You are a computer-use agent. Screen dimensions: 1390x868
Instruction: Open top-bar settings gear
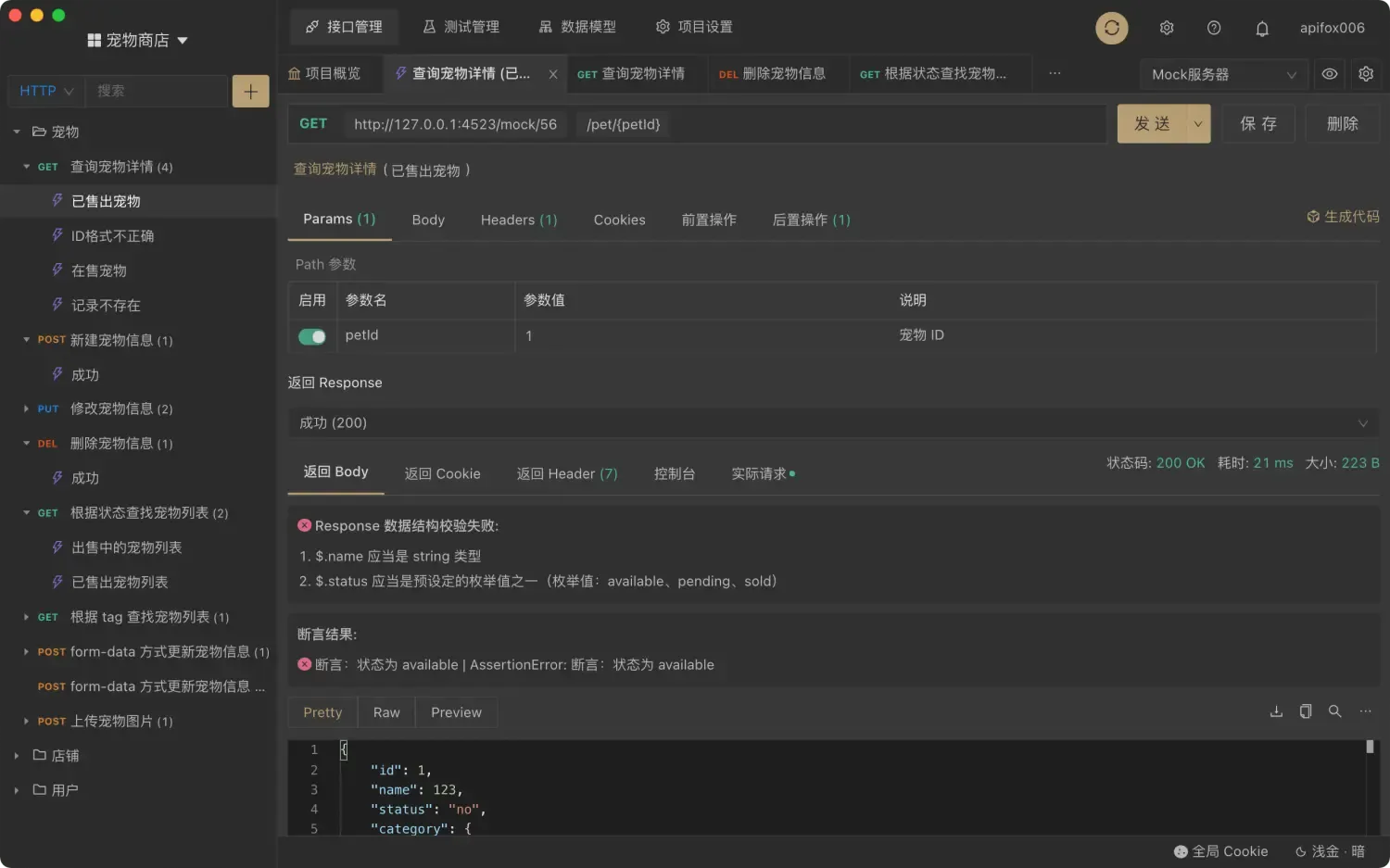1166,28
